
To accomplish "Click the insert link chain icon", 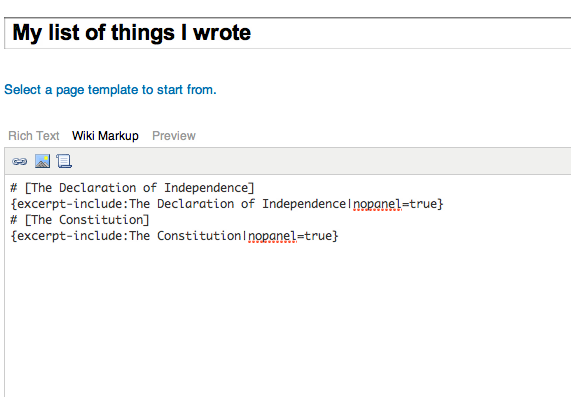I will [x=19, y=161].
